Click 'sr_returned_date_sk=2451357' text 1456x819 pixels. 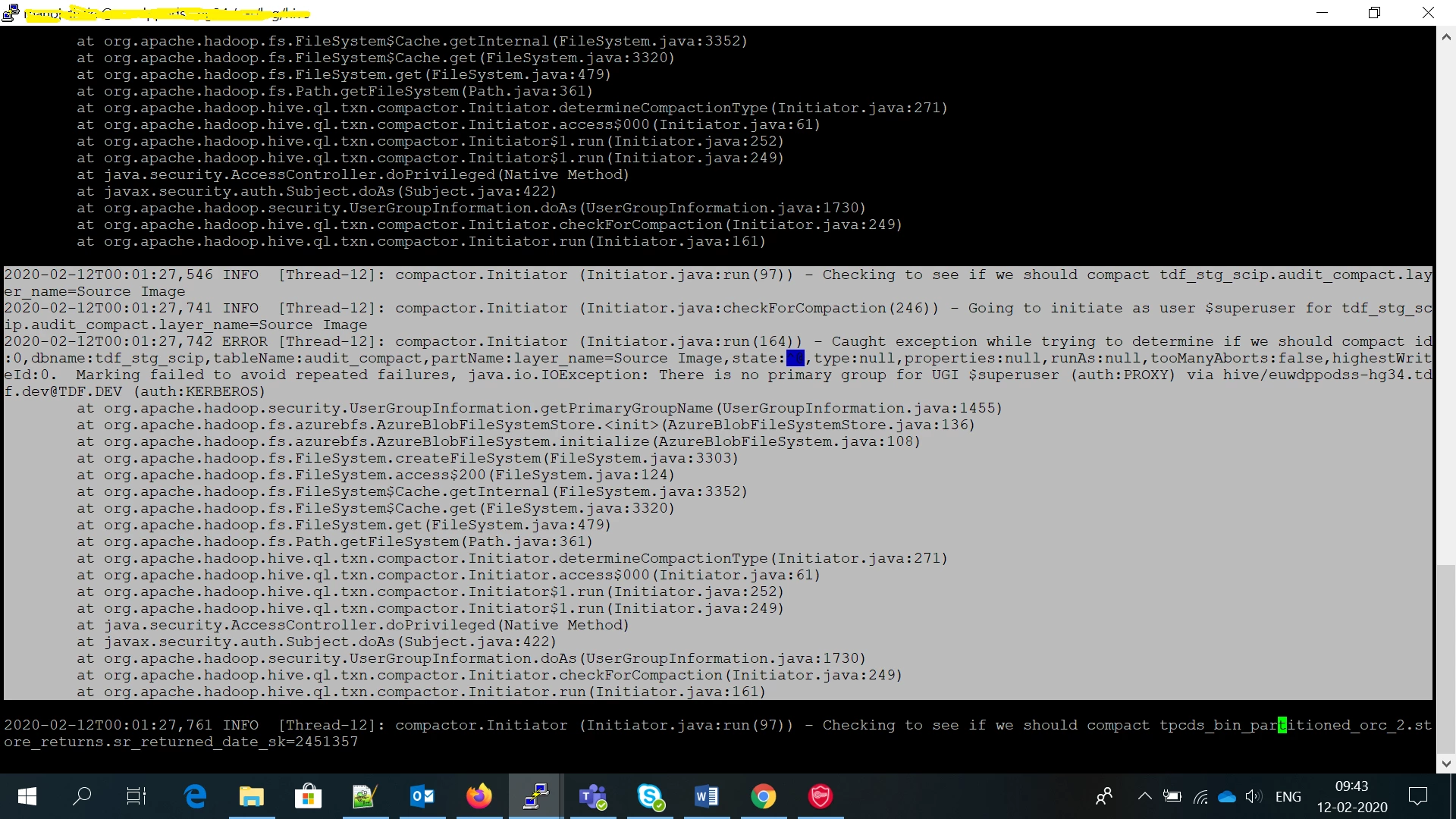coord(236,742)
